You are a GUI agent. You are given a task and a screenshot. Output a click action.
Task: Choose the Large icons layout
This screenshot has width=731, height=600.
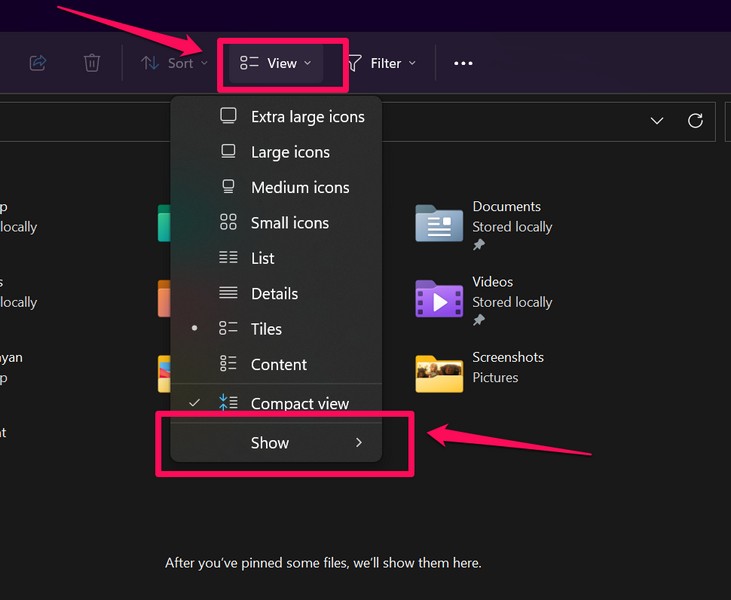pos(289,152)
